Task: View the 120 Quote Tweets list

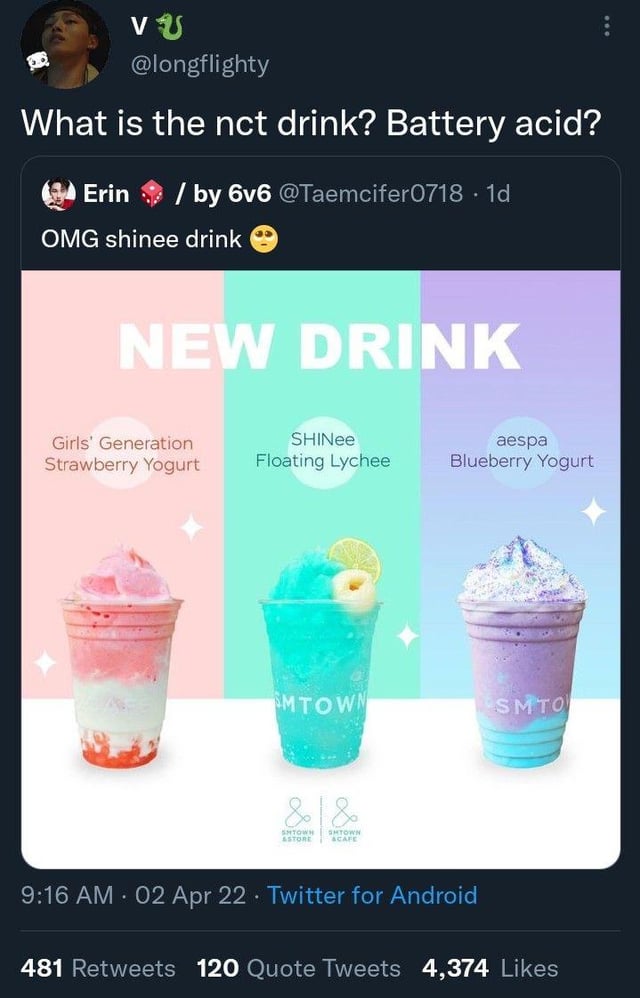Action: [x=299, y=968]
